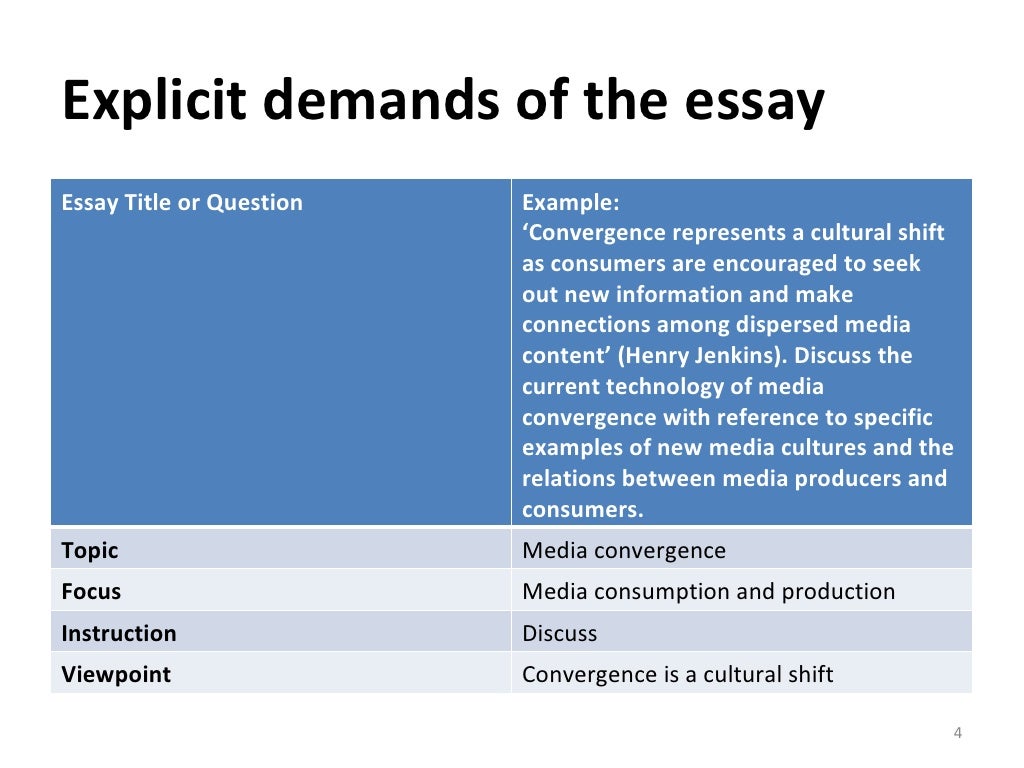This screenshot has height=768, width=1024.
Task: Click the 'Instruction' row label
Action: (x=119, y=633)
